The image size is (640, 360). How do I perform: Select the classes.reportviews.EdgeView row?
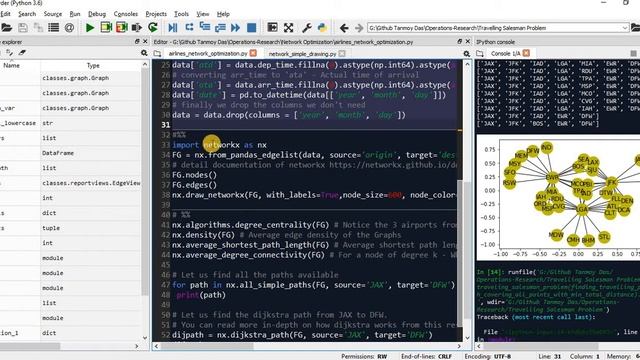70,183
